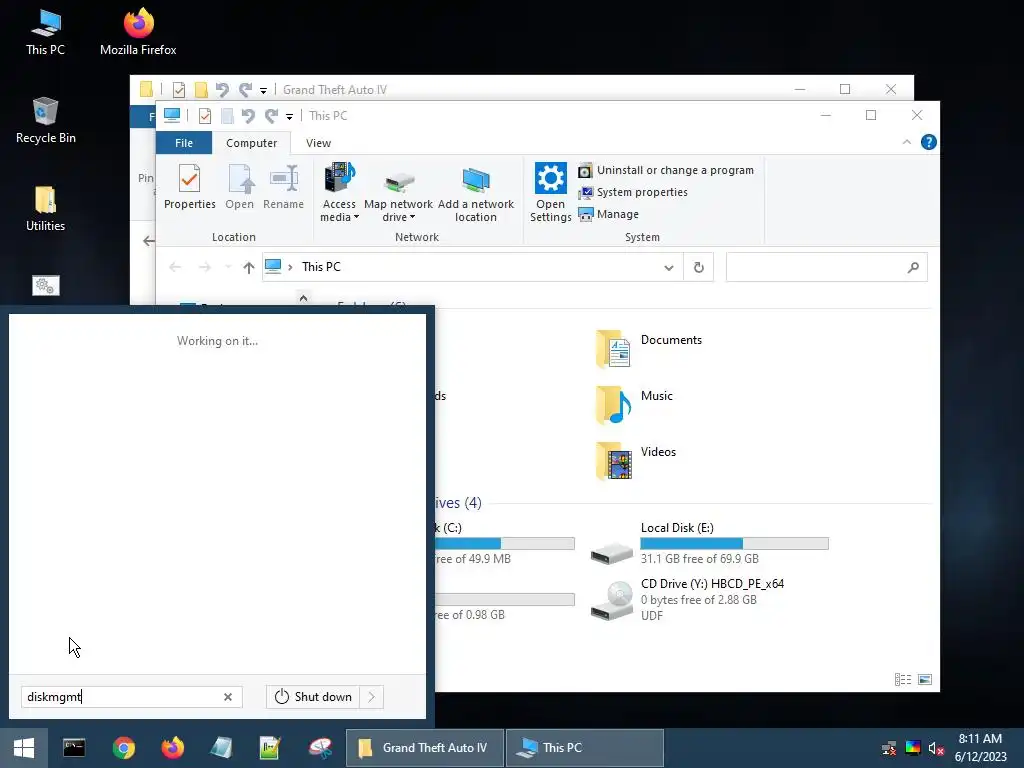Screen dimensions: 1024x768
Task: Select the Local Disk (E:) drive
Action: (710, 543)
